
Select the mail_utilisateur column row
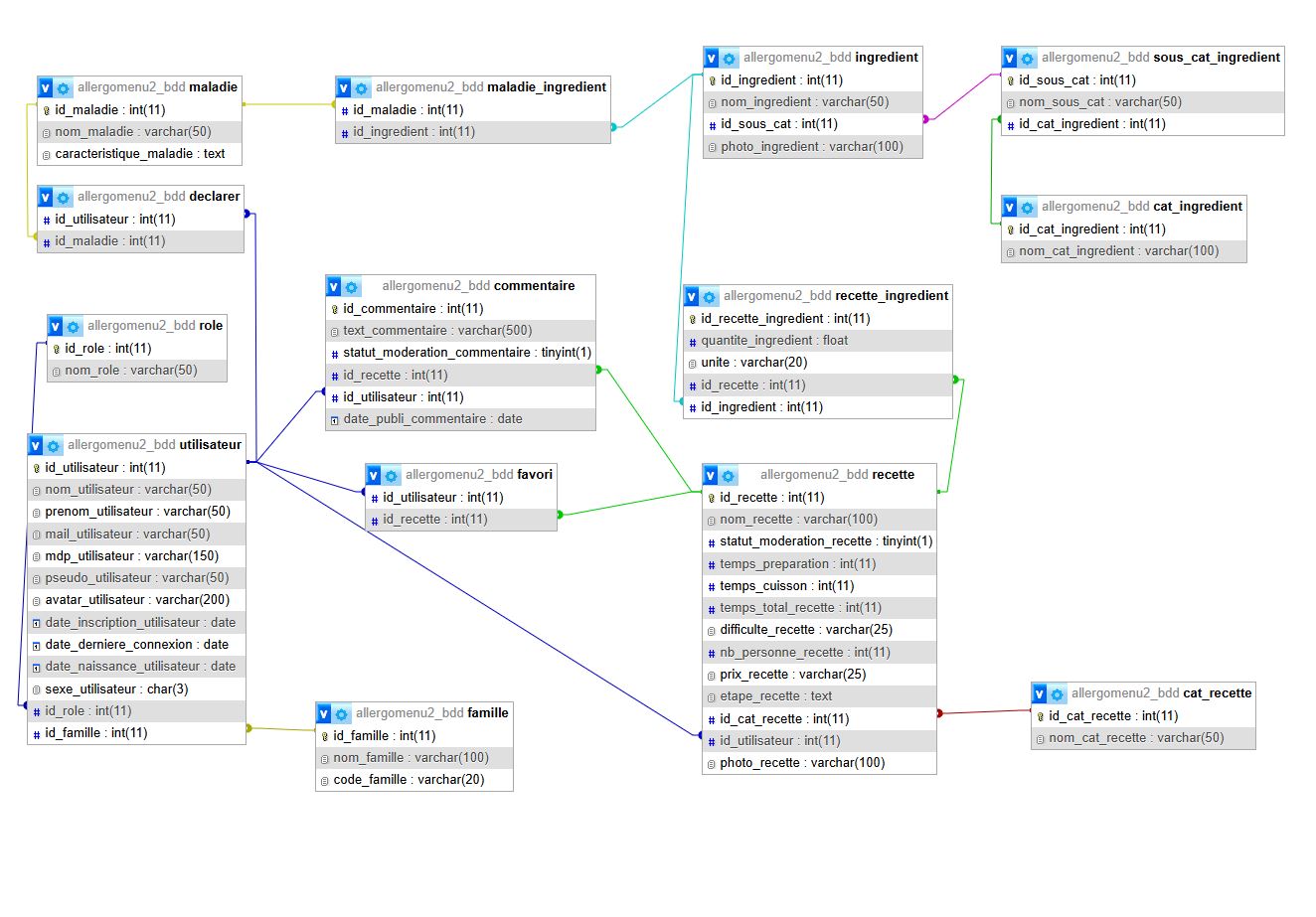[x=127, y=534]
